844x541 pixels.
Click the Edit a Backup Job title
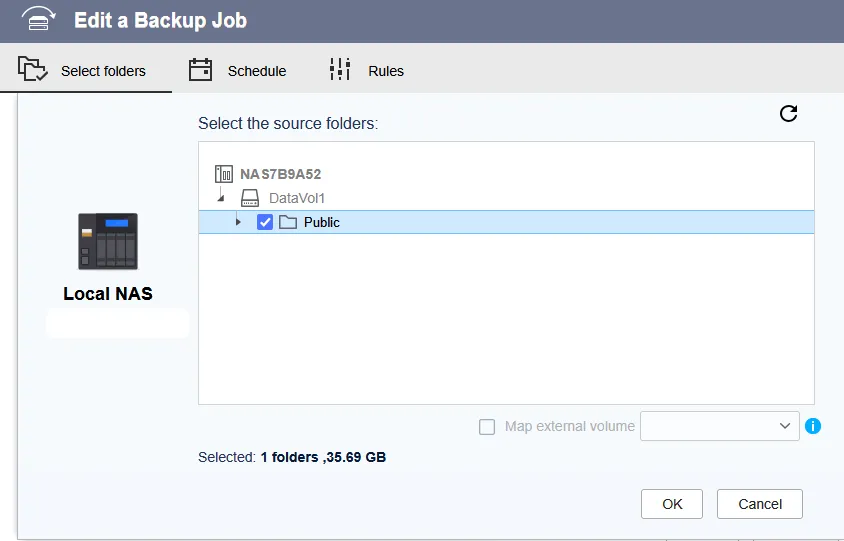pos(160,20)
